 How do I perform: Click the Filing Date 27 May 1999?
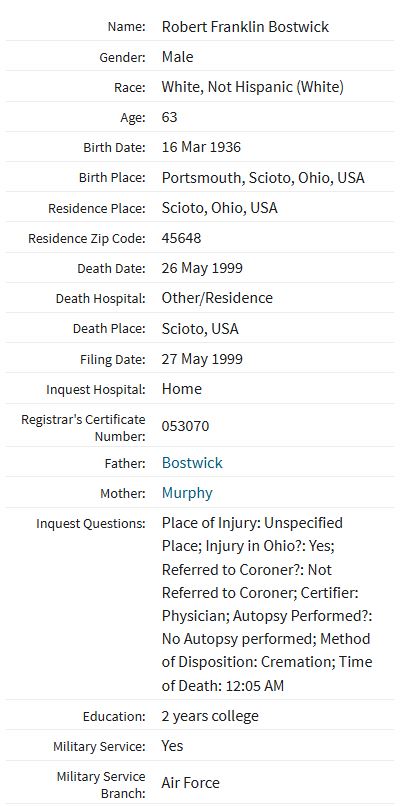[x=202, y=359]
